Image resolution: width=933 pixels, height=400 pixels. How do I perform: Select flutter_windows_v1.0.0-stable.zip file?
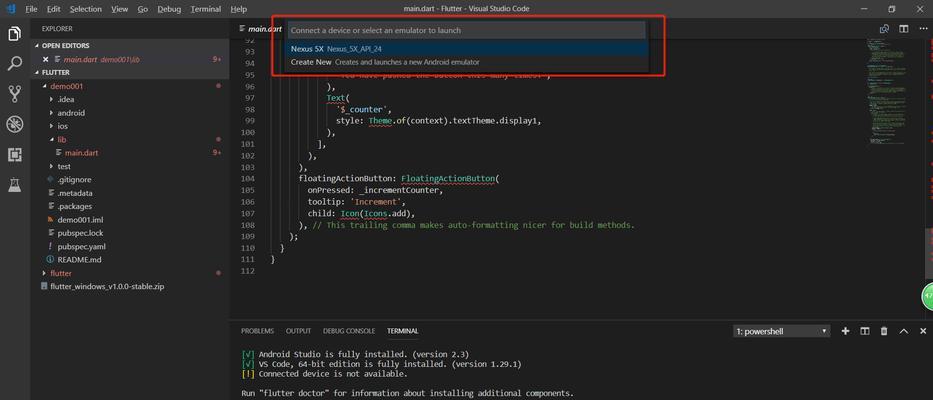pos(107,286)
